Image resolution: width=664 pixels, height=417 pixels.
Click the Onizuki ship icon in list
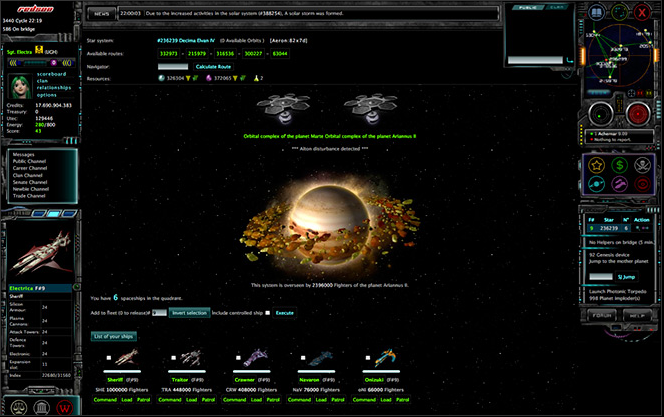(x=385, y=356)
